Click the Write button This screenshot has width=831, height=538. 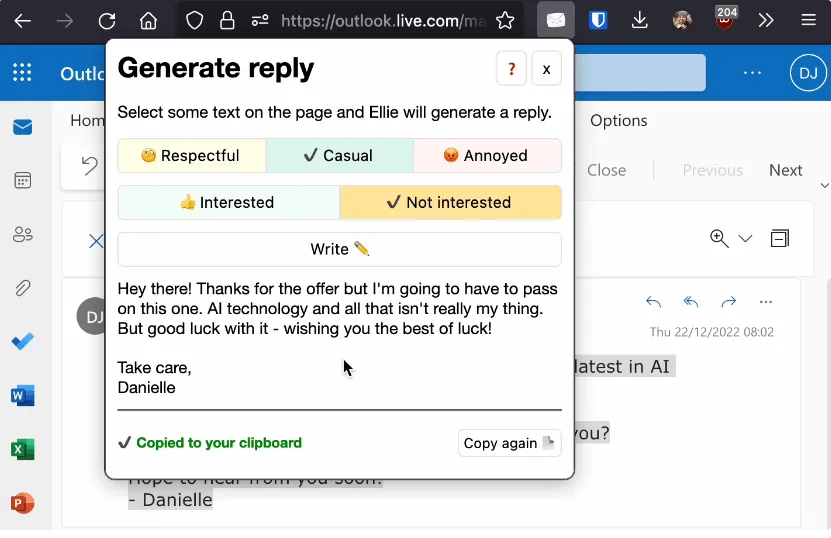(340, 249)
